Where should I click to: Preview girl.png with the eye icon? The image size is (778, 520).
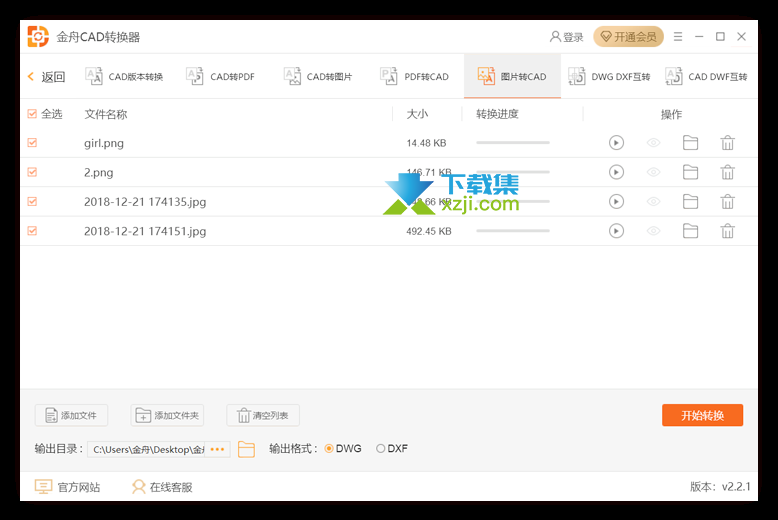(x=653, y=143)
